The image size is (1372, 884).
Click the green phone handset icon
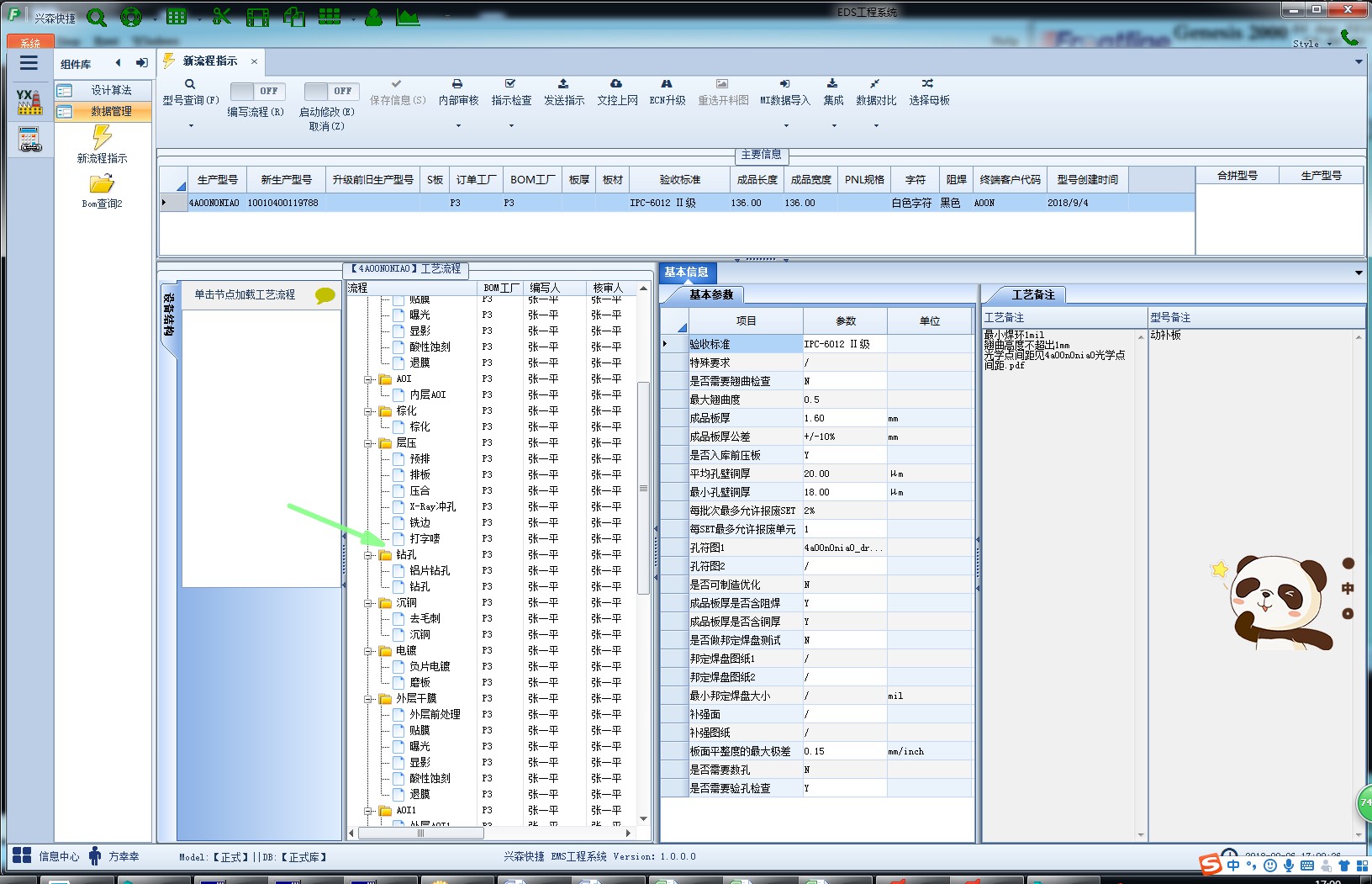[x=1349, y=37]
